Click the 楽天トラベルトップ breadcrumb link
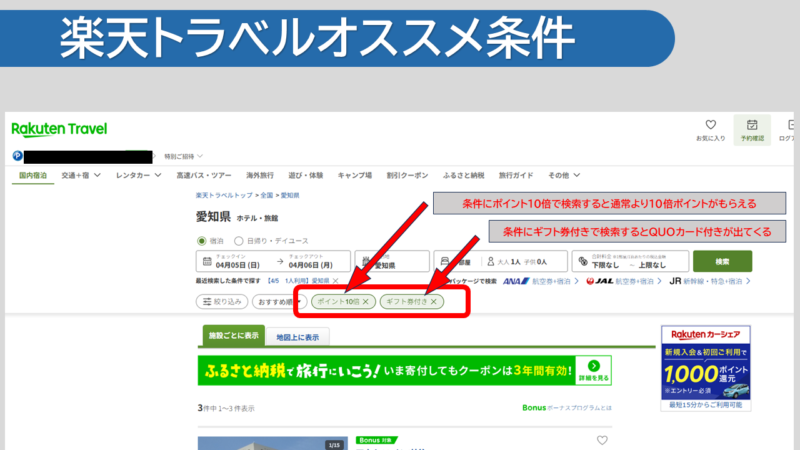Screen dimensions: 800x450 click(224, 195)
